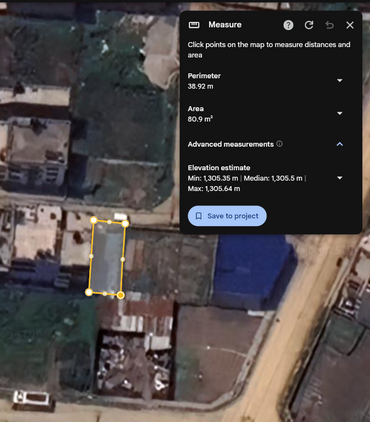Image resolution: width=370 pixels, height=422 pixels.
Task: Click the Save to project button
Action: 227,216
